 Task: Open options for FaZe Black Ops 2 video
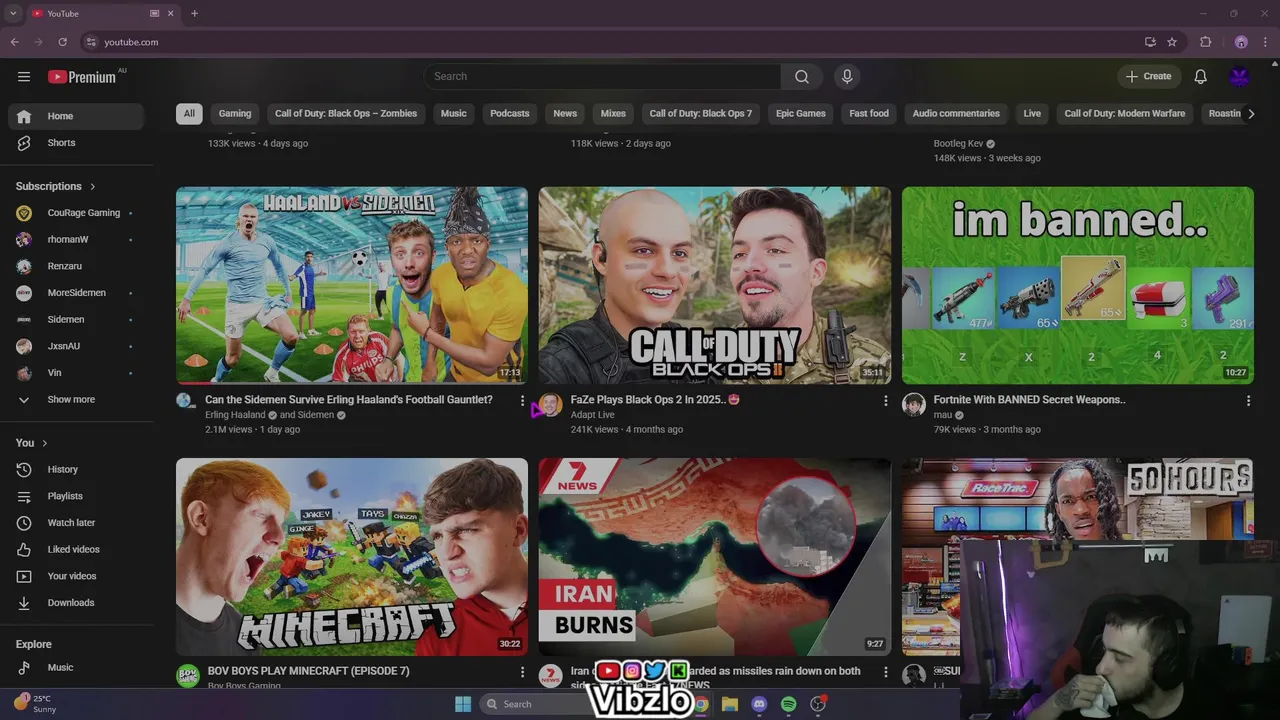[885, 401]
